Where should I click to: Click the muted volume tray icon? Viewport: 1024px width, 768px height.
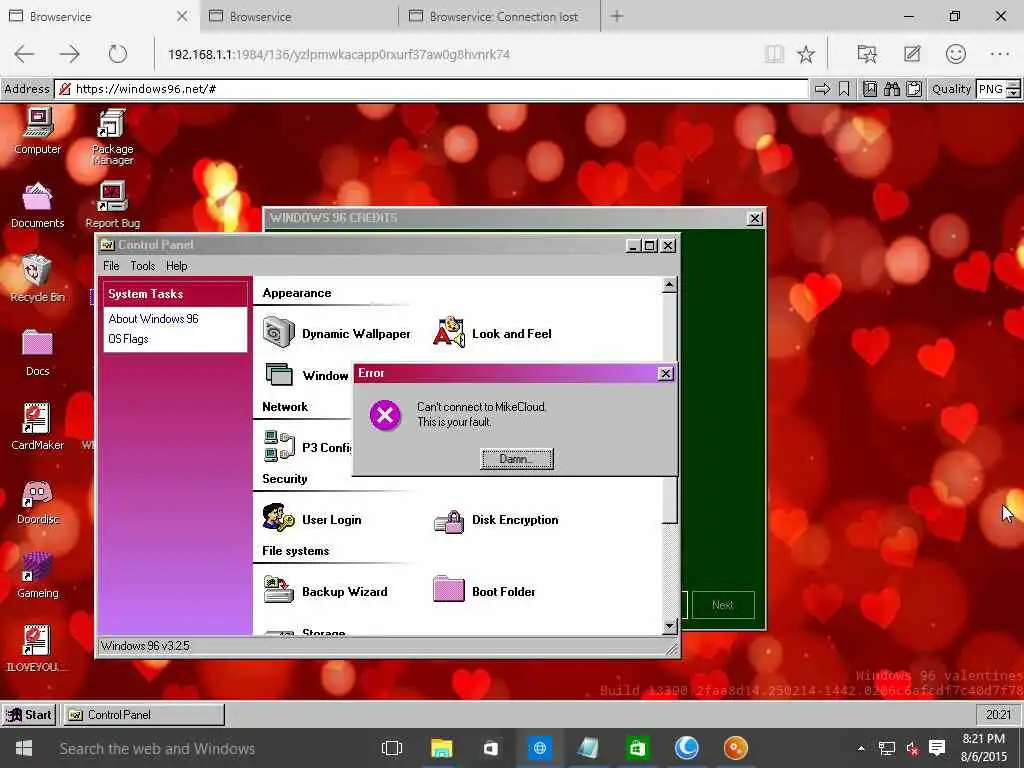(912, 748)
